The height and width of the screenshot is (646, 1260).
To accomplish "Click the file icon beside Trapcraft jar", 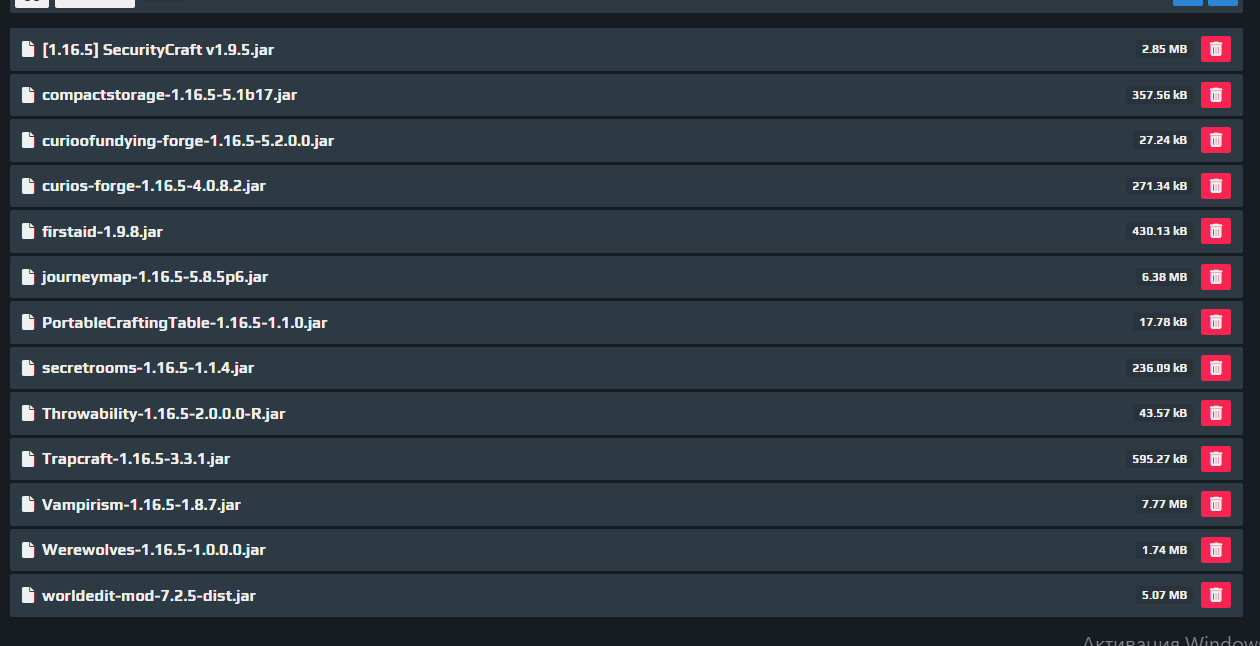I will (28, 459).
